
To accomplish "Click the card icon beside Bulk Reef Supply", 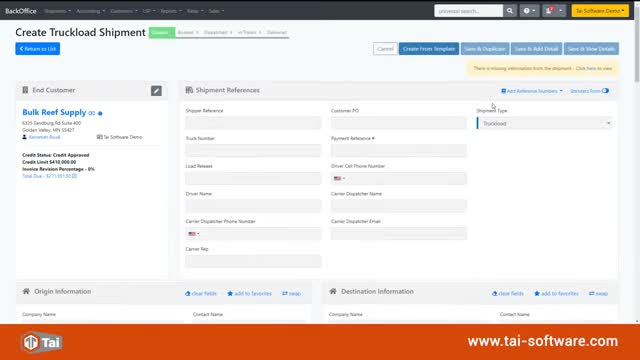I will [x=92, y=113].
